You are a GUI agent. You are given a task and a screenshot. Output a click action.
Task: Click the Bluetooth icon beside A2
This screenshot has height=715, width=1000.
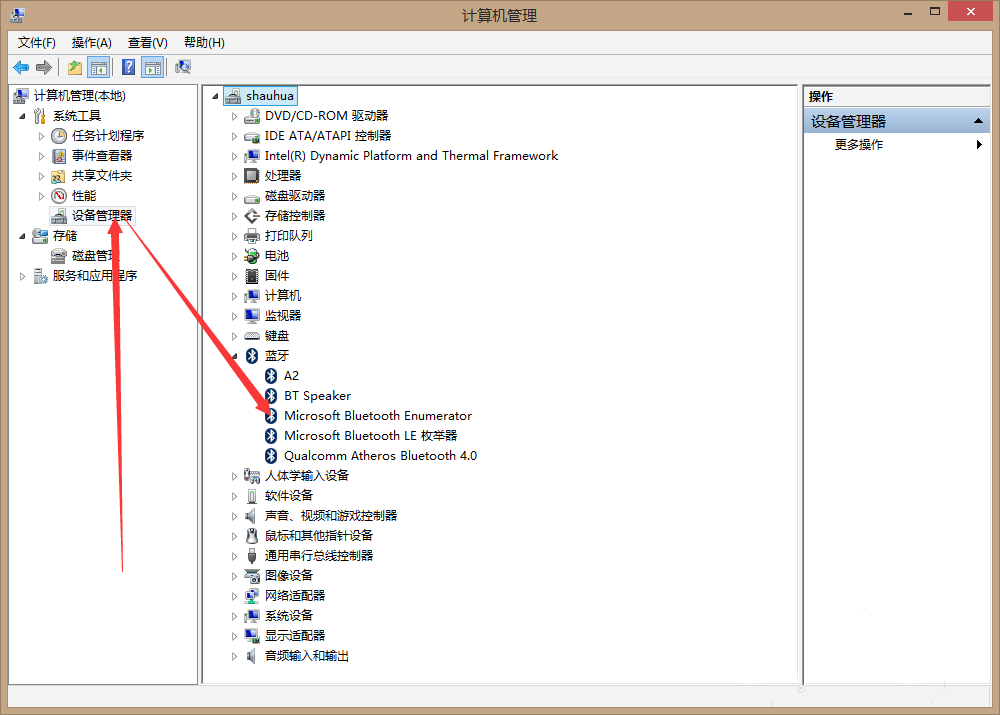tap(271, 376)
